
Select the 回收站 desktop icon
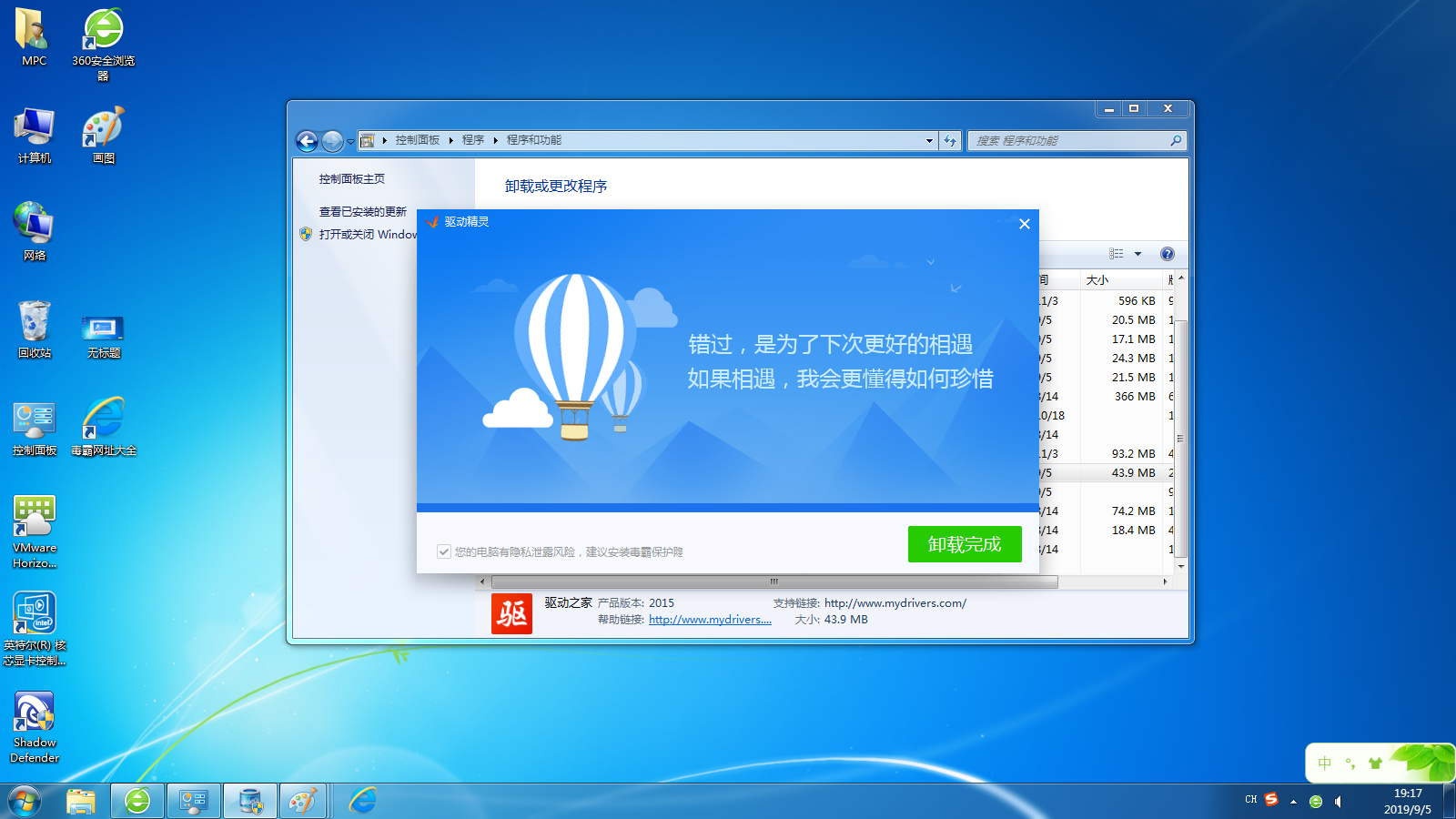pos(35,329)
